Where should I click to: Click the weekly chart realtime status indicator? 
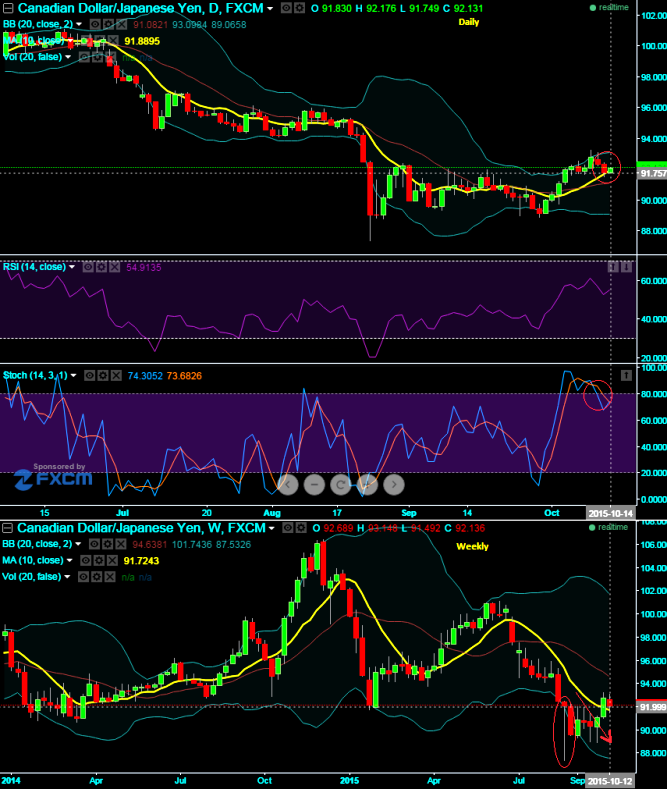pyautogui.click(x=609, y=527)
